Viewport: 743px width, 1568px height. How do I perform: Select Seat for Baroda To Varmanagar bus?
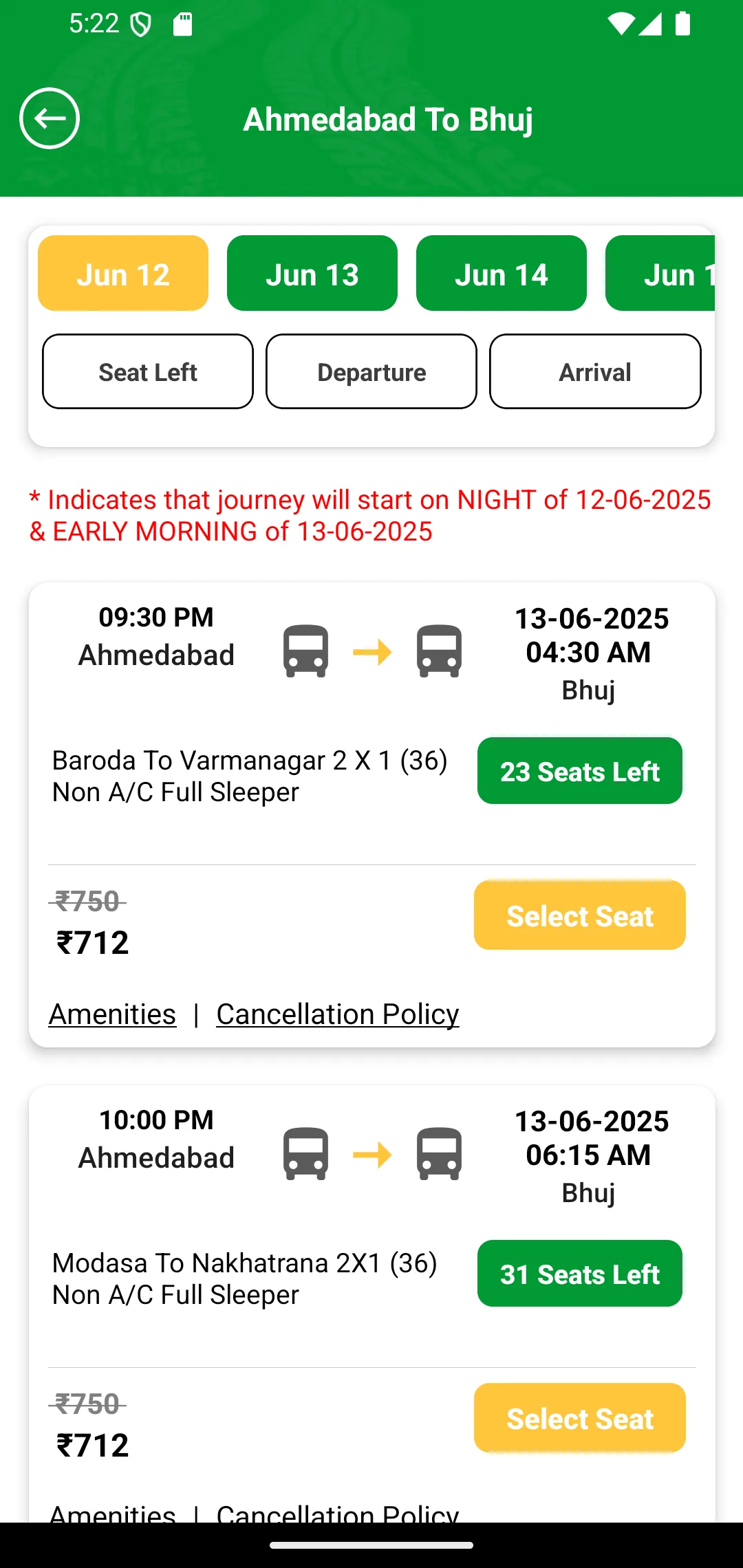pos(580,915)
